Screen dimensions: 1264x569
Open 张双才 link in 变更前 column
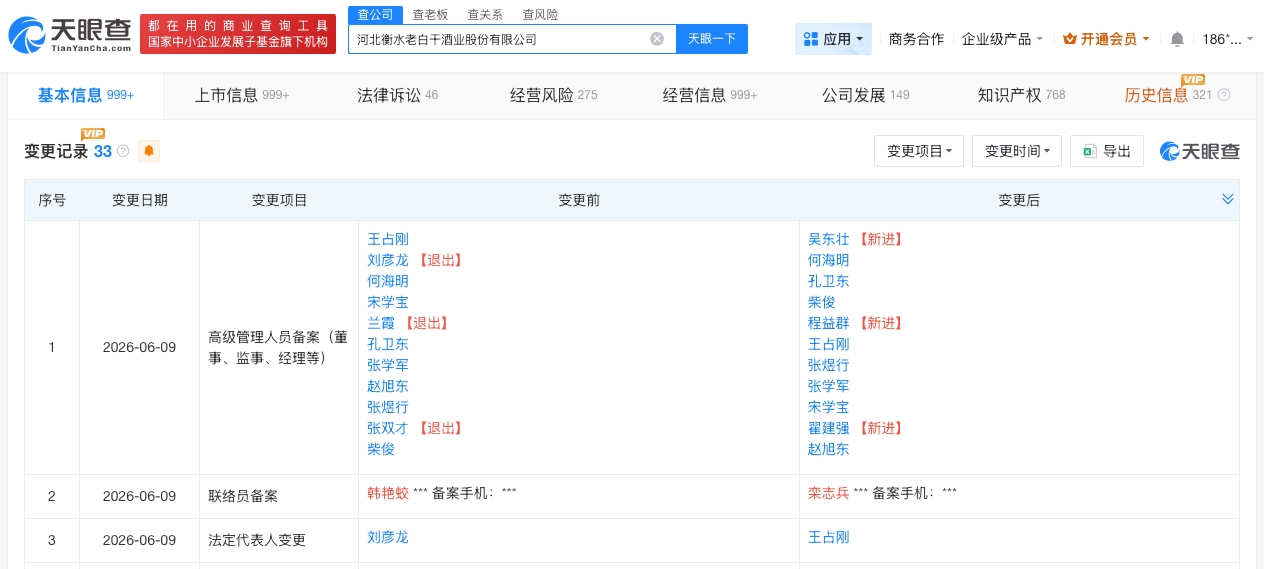388,428
